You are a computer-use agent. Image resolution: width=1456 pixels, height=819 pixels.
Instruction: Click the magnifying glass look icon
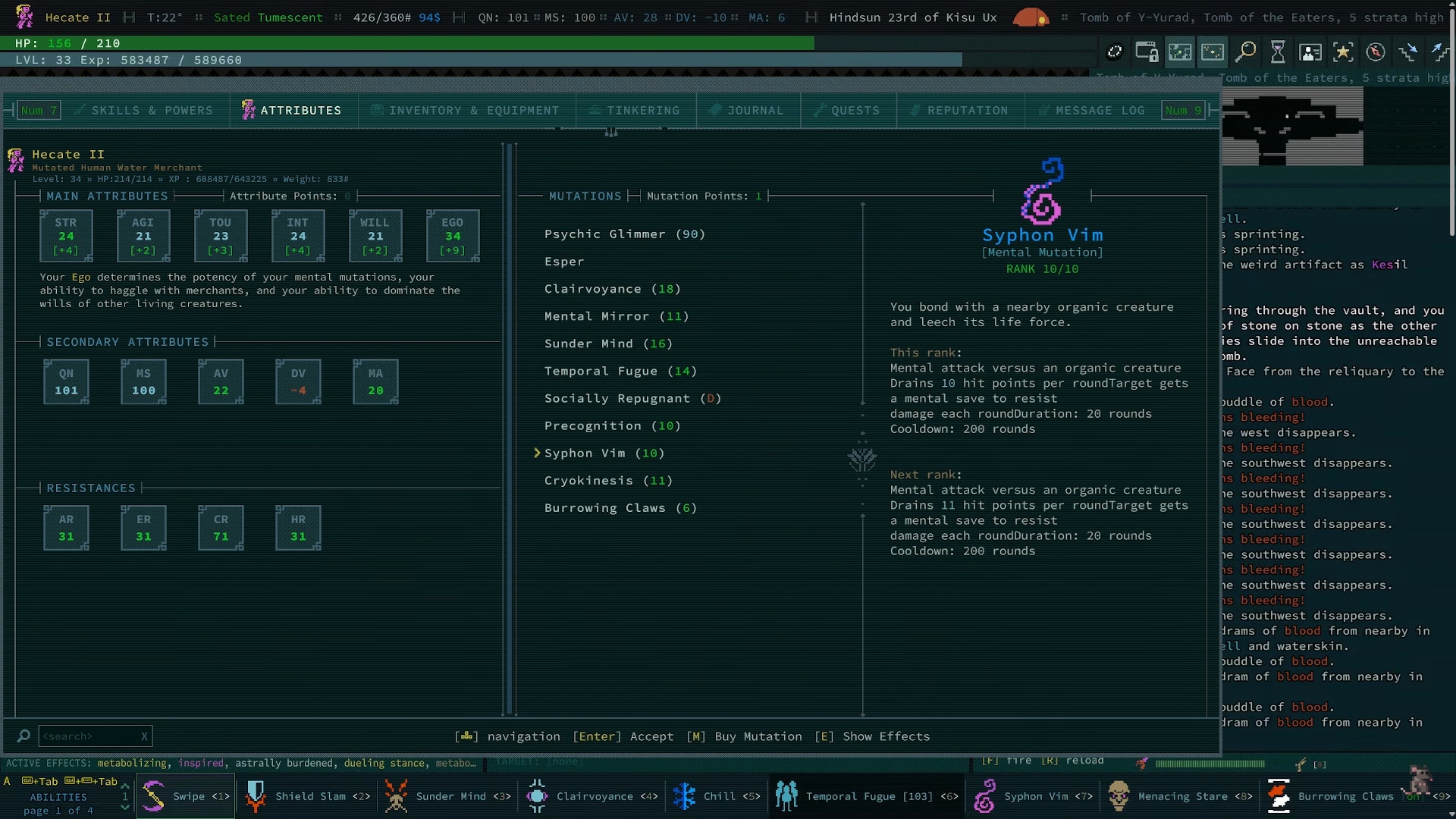(1245, 52)
